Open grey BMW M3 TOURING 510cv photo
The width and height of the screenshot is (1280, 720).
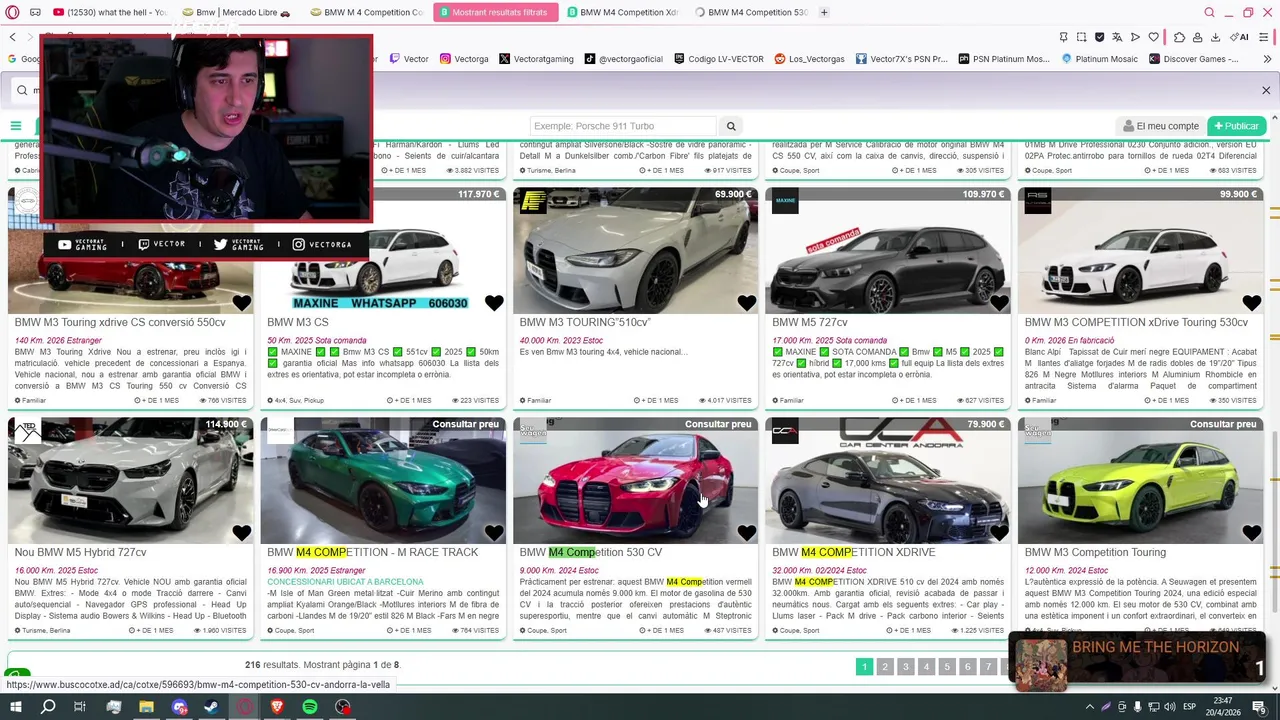(x=635, y=251)
